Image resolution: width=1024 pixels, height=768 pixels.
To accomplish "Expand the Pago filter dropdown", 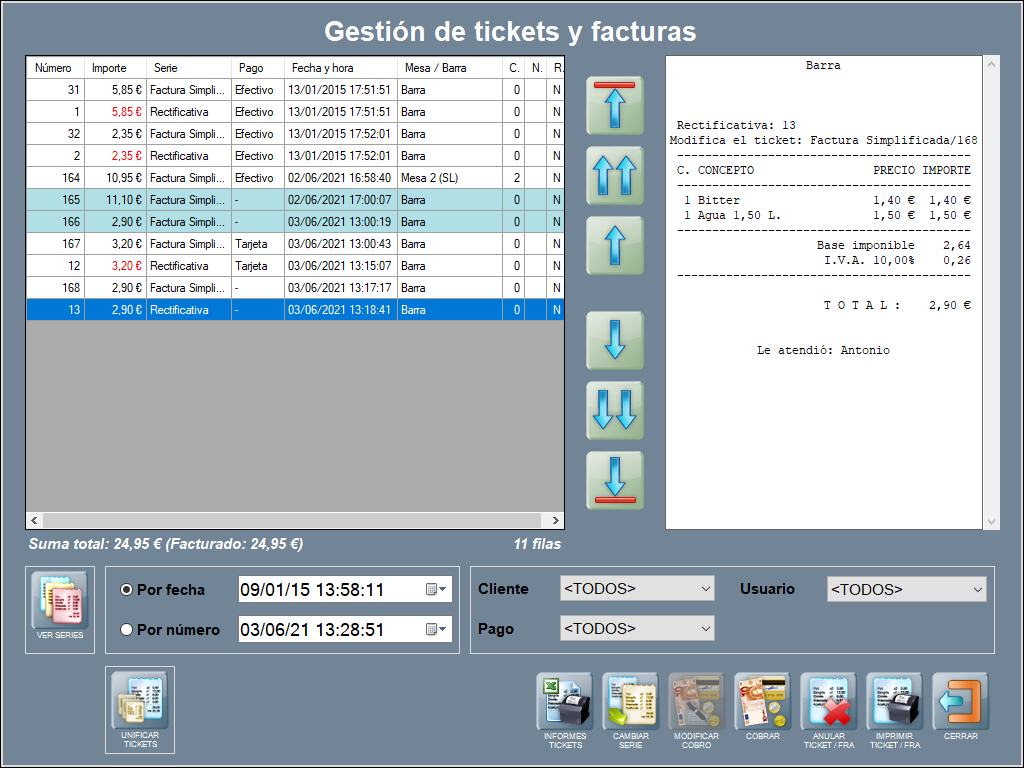I will coord(637,629).
